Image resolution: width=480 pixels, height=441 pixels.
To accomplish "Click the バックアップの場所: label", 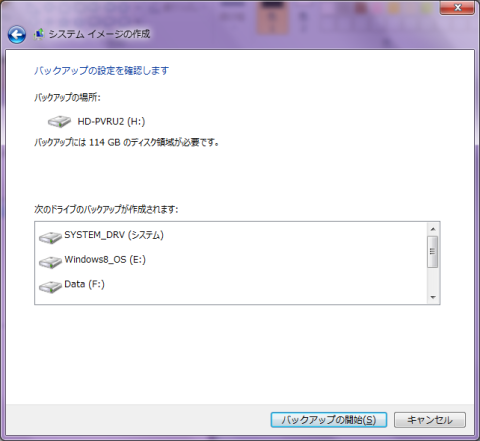I will point(67,97).
